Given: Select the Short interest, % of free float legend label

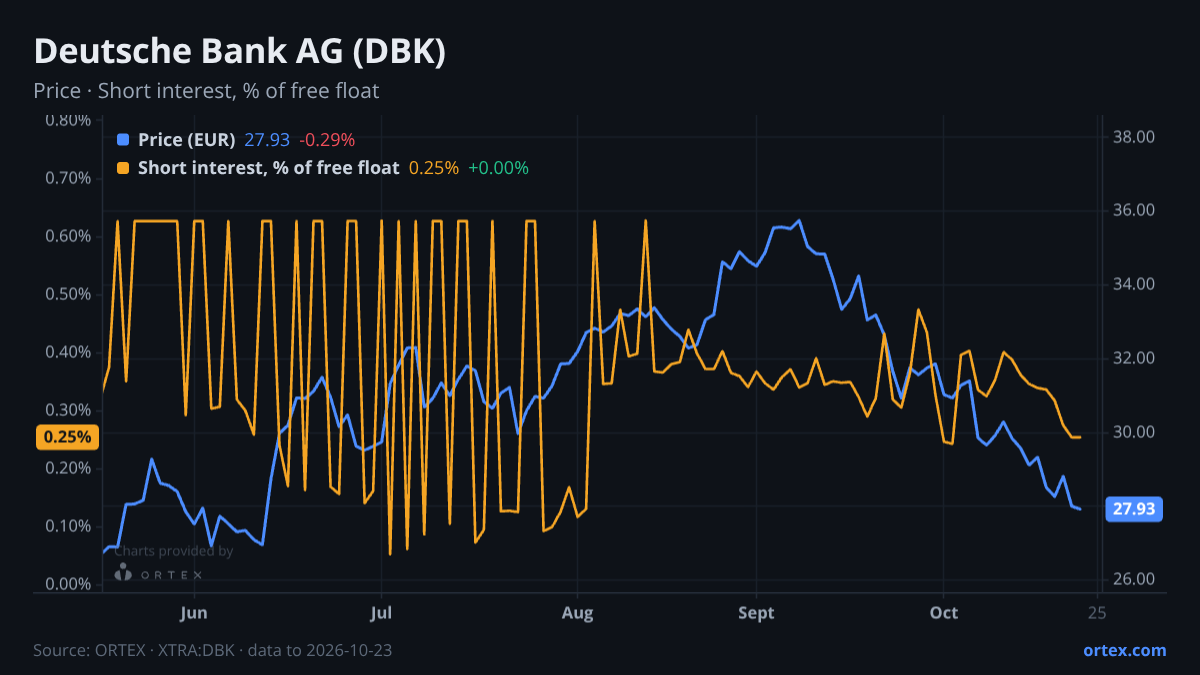Looking at the screenshot, I should click(x=268, y=168).
